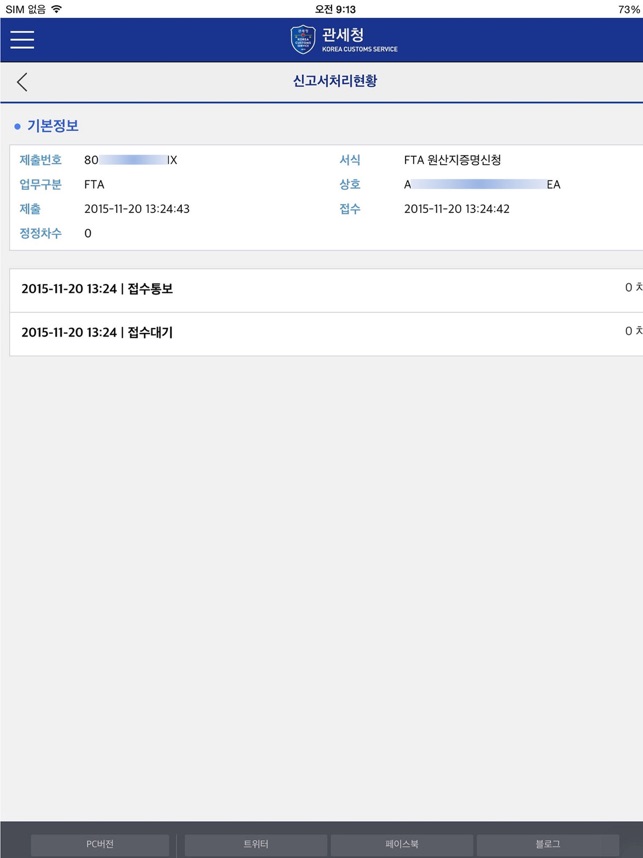
Task: Tap the Korea Customs Service shield logo
Action: click(303, 39)
